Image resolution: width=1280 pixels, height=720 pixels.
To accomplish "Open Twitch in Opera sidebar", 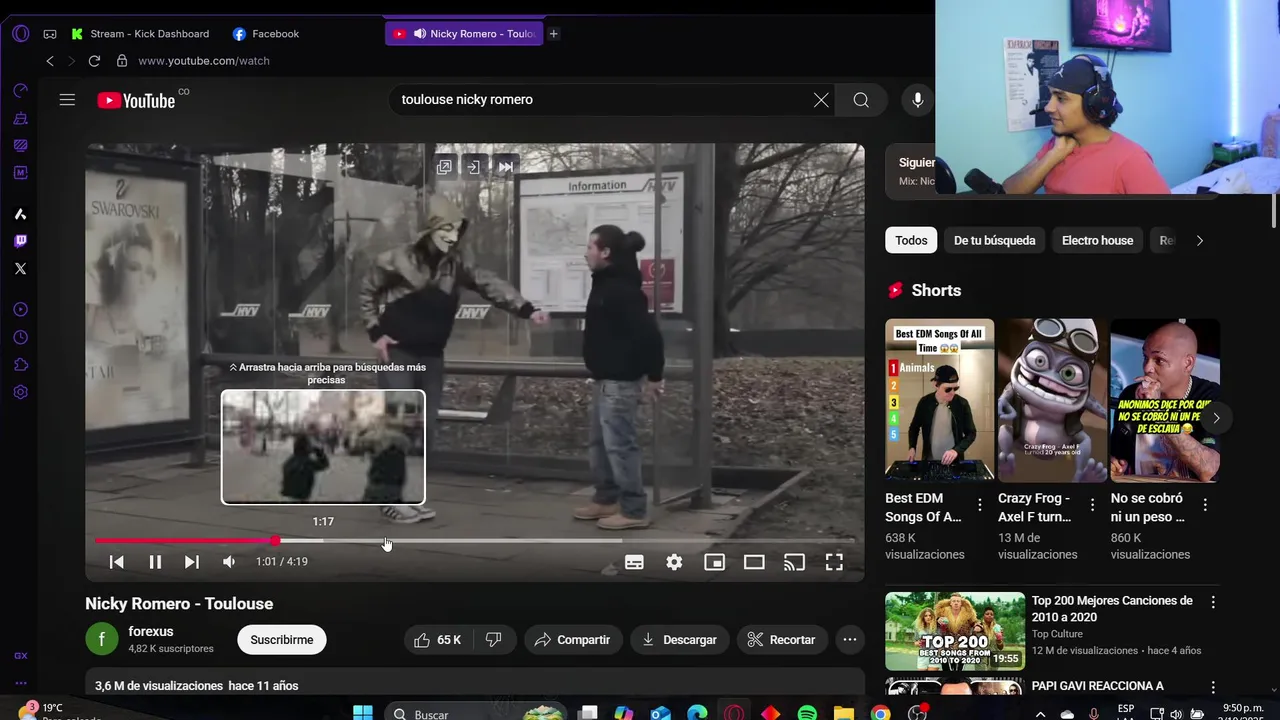I will [x=20, y=241].
